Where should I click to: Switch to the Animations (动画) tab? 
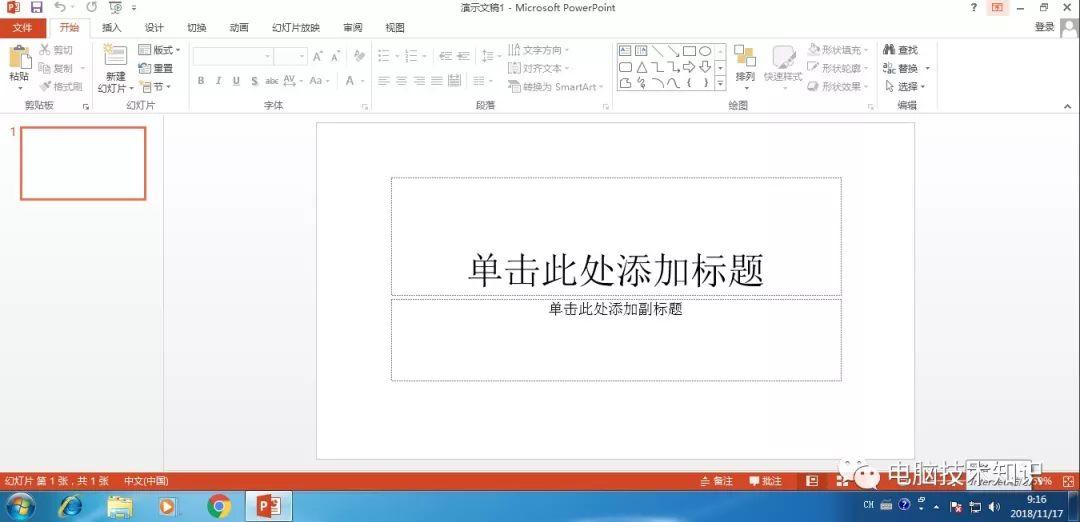239,28
